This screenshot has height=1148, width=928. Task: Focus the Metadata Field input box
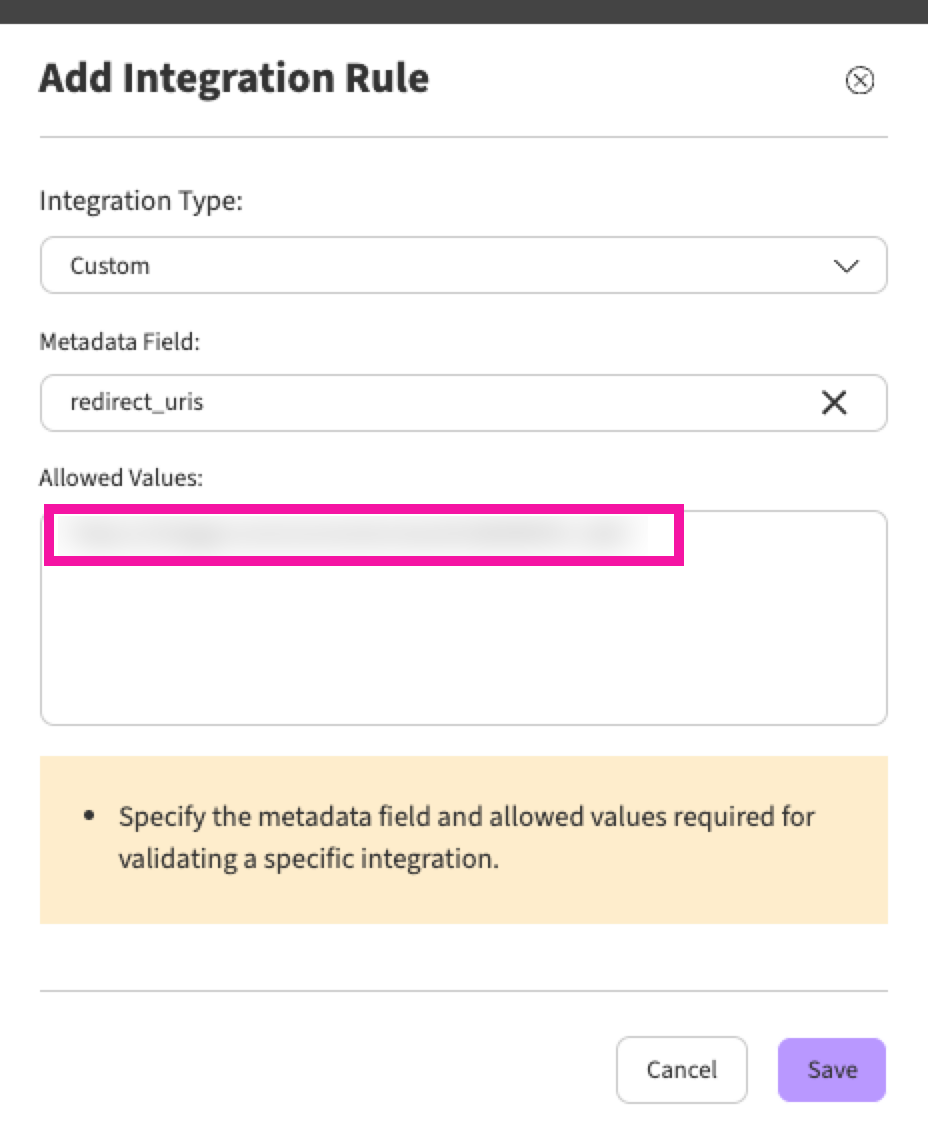(x=463, y=403)
